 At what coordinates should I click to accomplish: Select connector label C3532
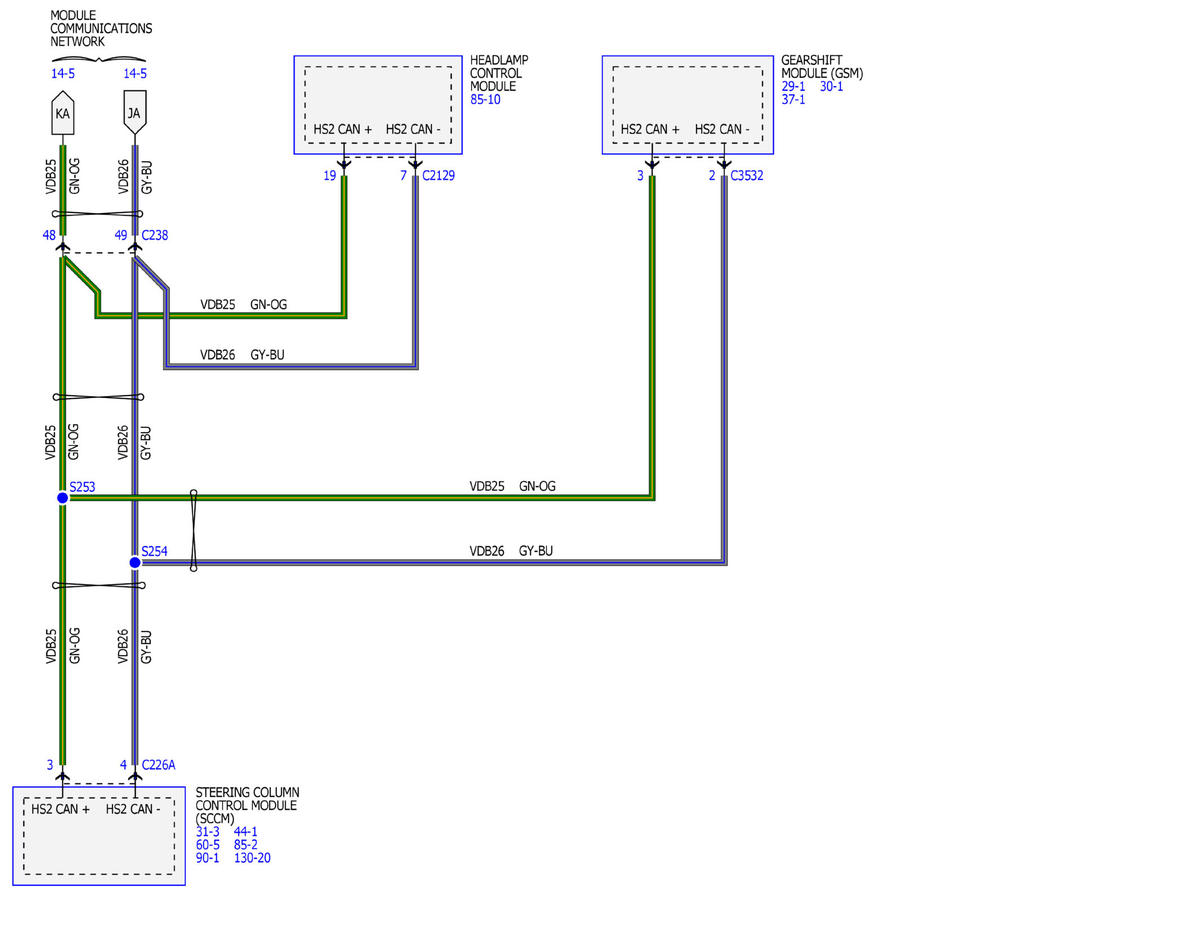pos(749,176)
